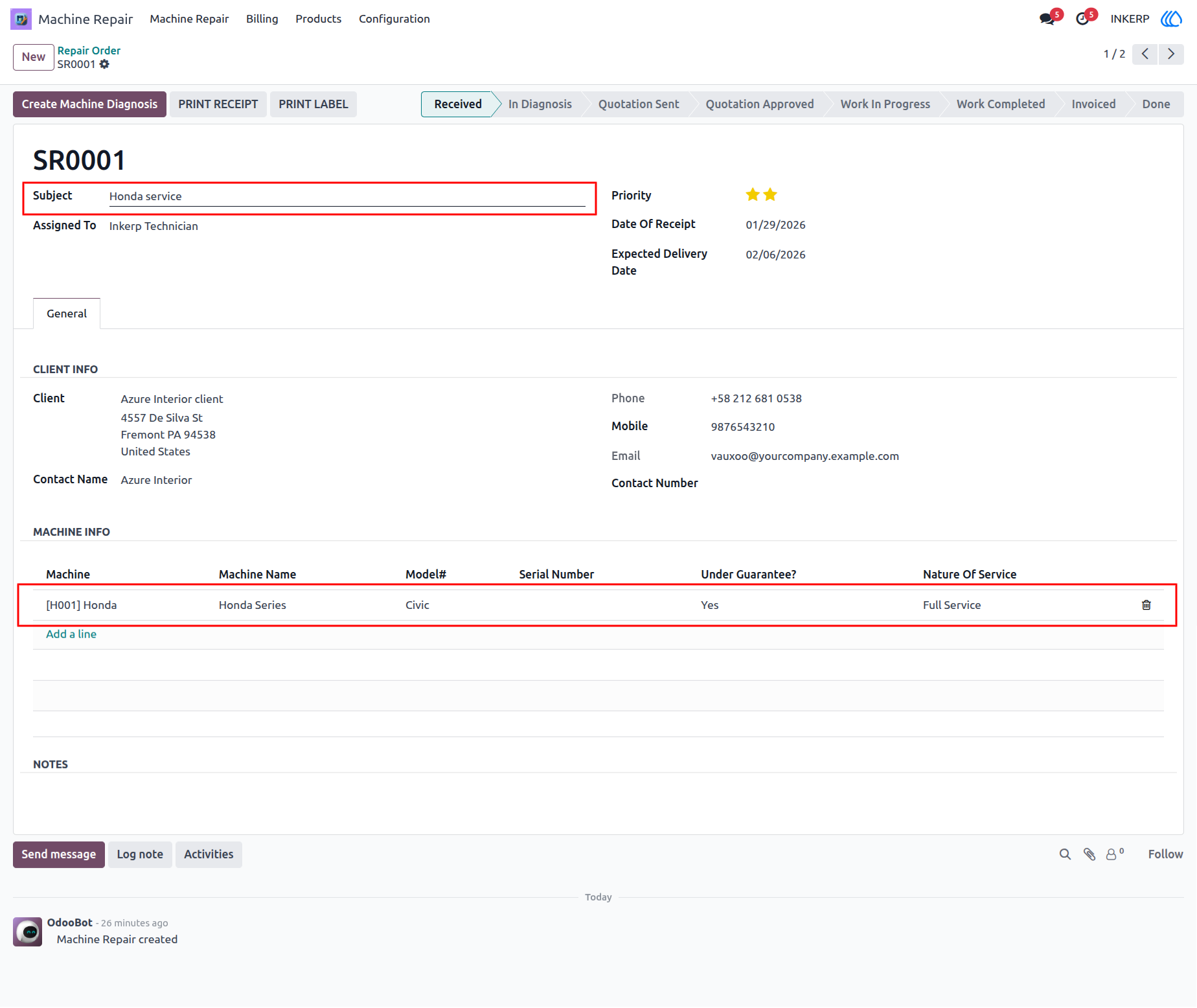Set status to Done
This screenshot has width=1197, height=1008.
pyautogui.click(x=1156, y=104)
